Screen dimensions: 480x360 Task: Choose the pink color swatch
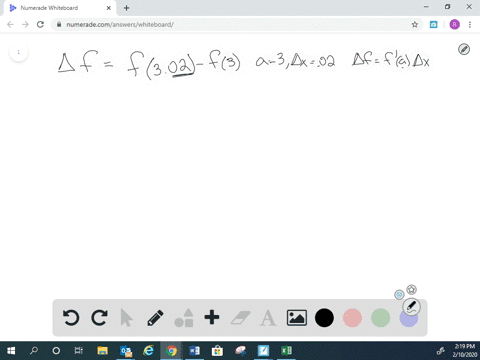[352, 318]
